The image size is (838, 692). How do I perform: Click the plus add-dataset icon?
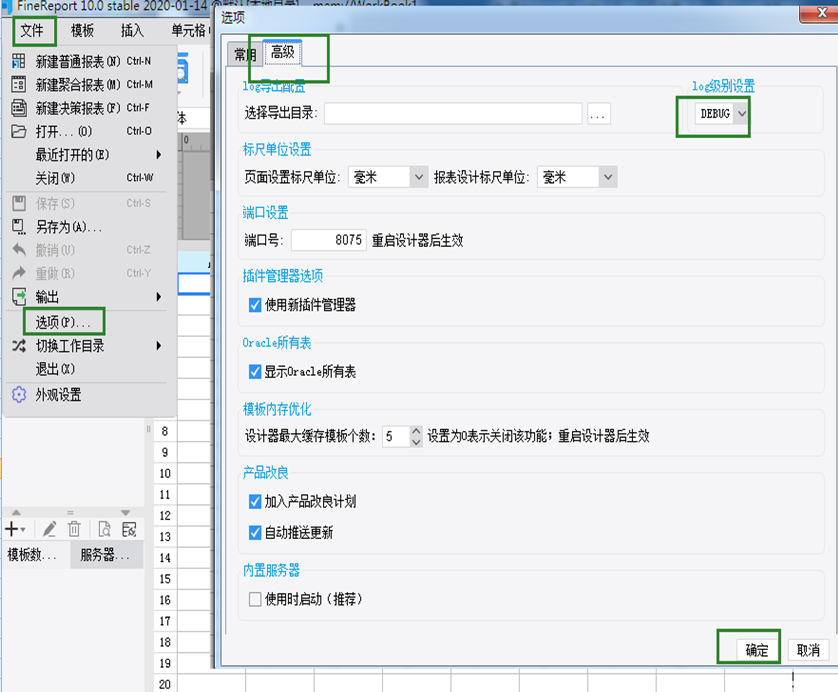pyautogui.click(x=14, y=529)
